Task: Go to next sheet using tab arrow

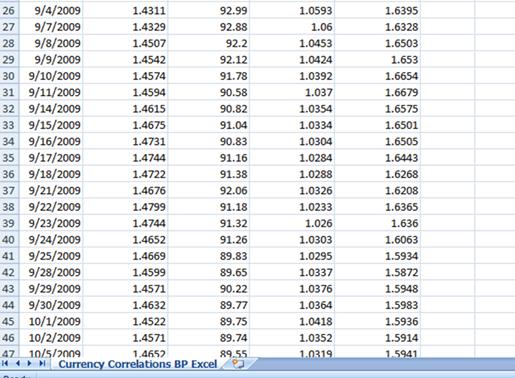Action: tap(30, 363)
